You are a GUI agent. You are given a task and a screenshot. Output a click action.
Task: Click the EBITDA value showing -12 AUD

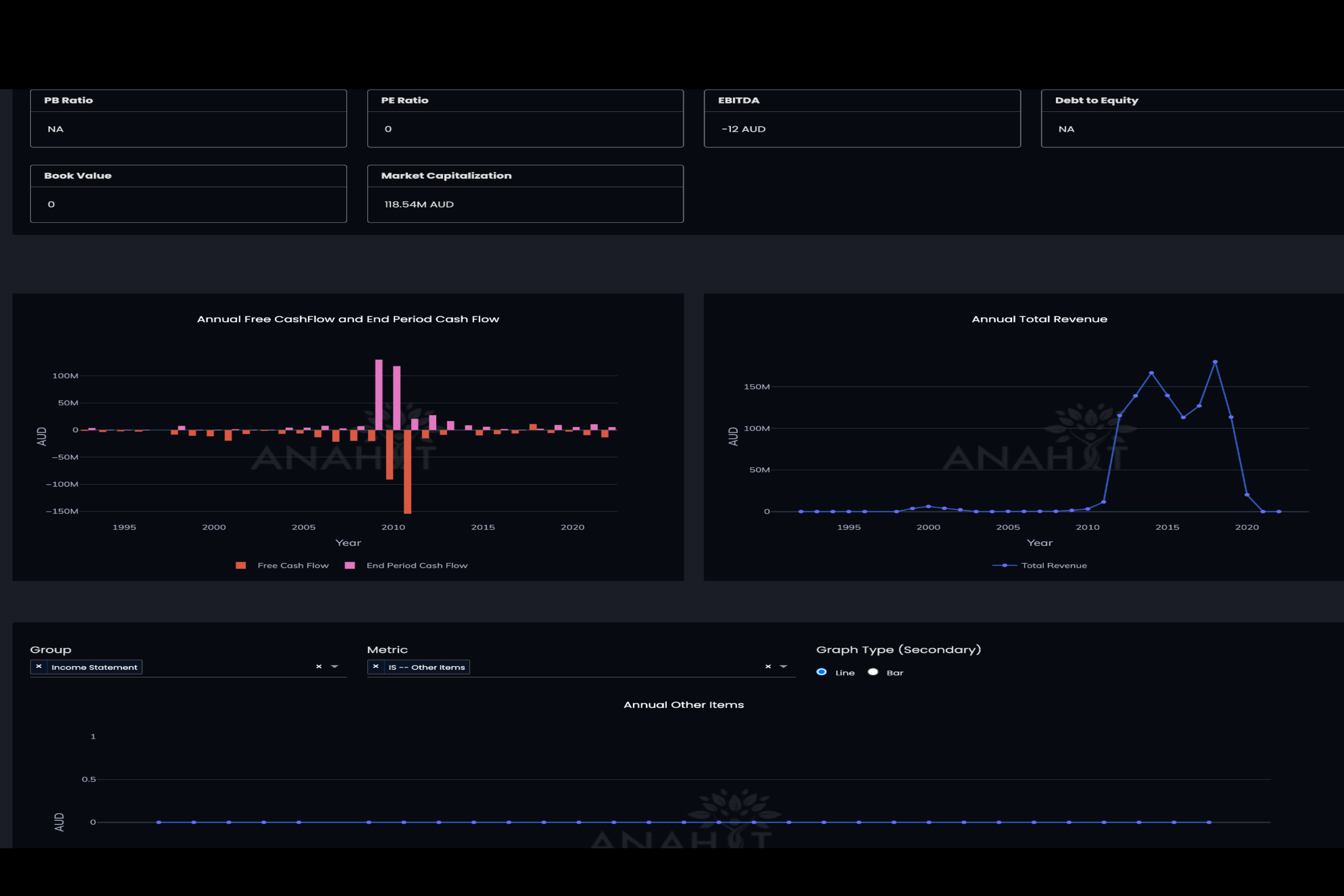tap(743, 129)
